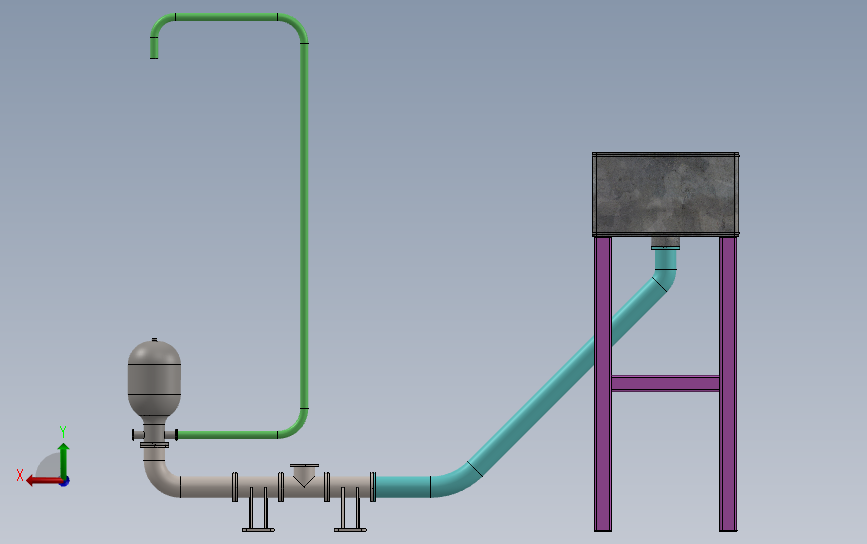Viewport: 867px width, 544px height.
Task: Click the red X axis arrow of the triad
Action: click(43, 481)
